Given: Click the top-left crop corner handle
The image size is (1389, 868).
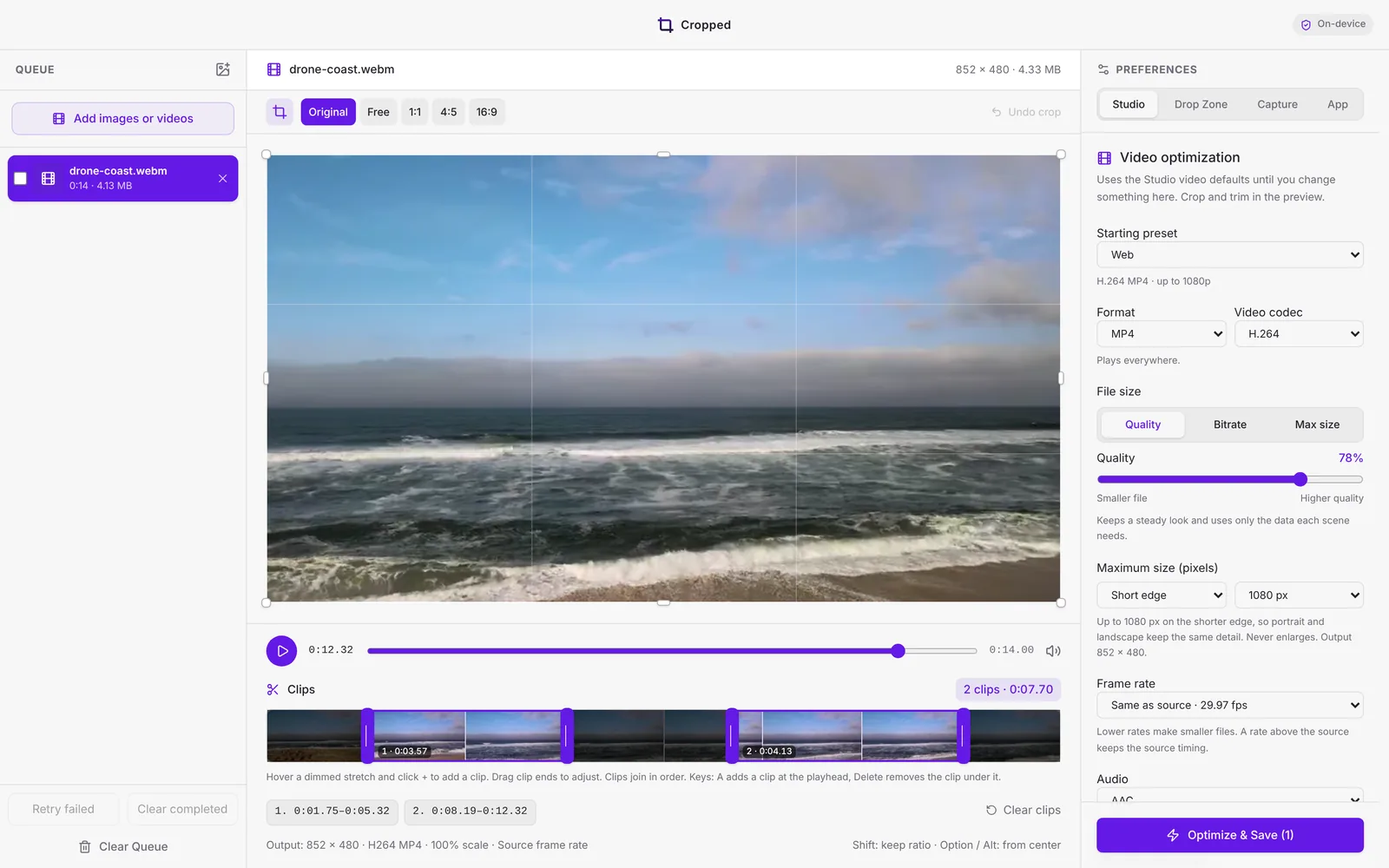Looking at the screenshot, I should [267, 155].
